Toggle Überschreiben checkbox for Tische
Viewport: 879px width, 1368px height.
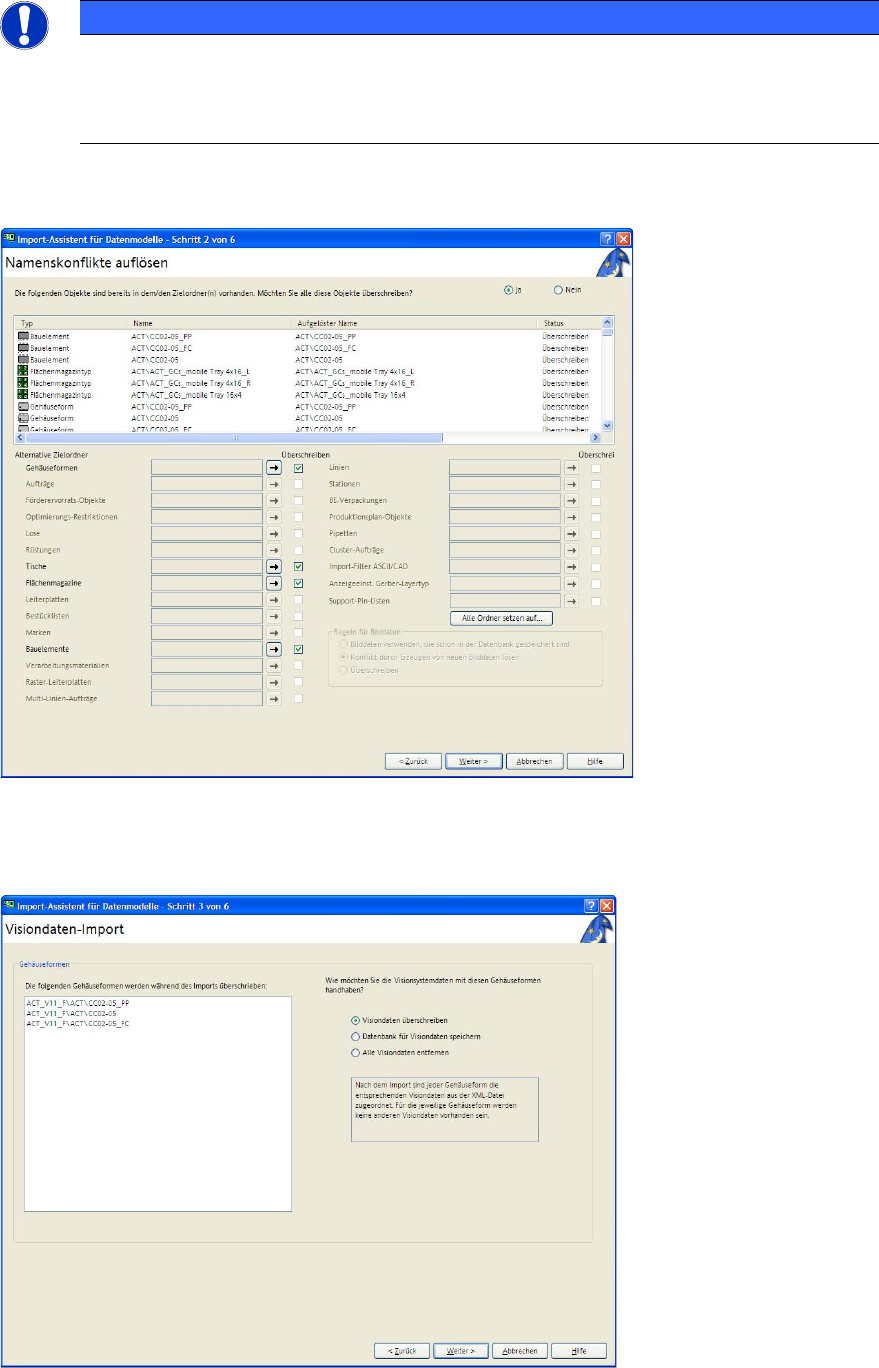tap(298, 566)
